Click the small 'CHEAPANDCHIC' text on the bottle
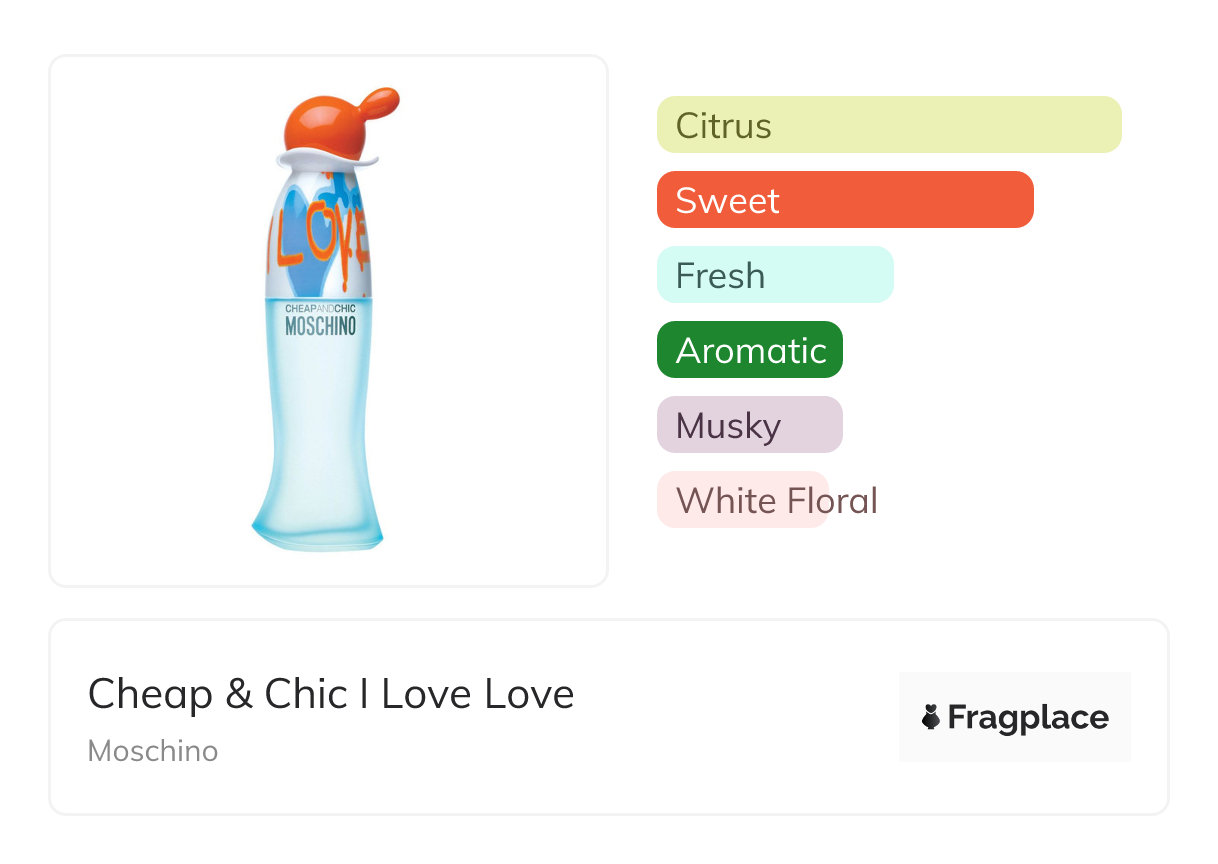 coord(320,309)
